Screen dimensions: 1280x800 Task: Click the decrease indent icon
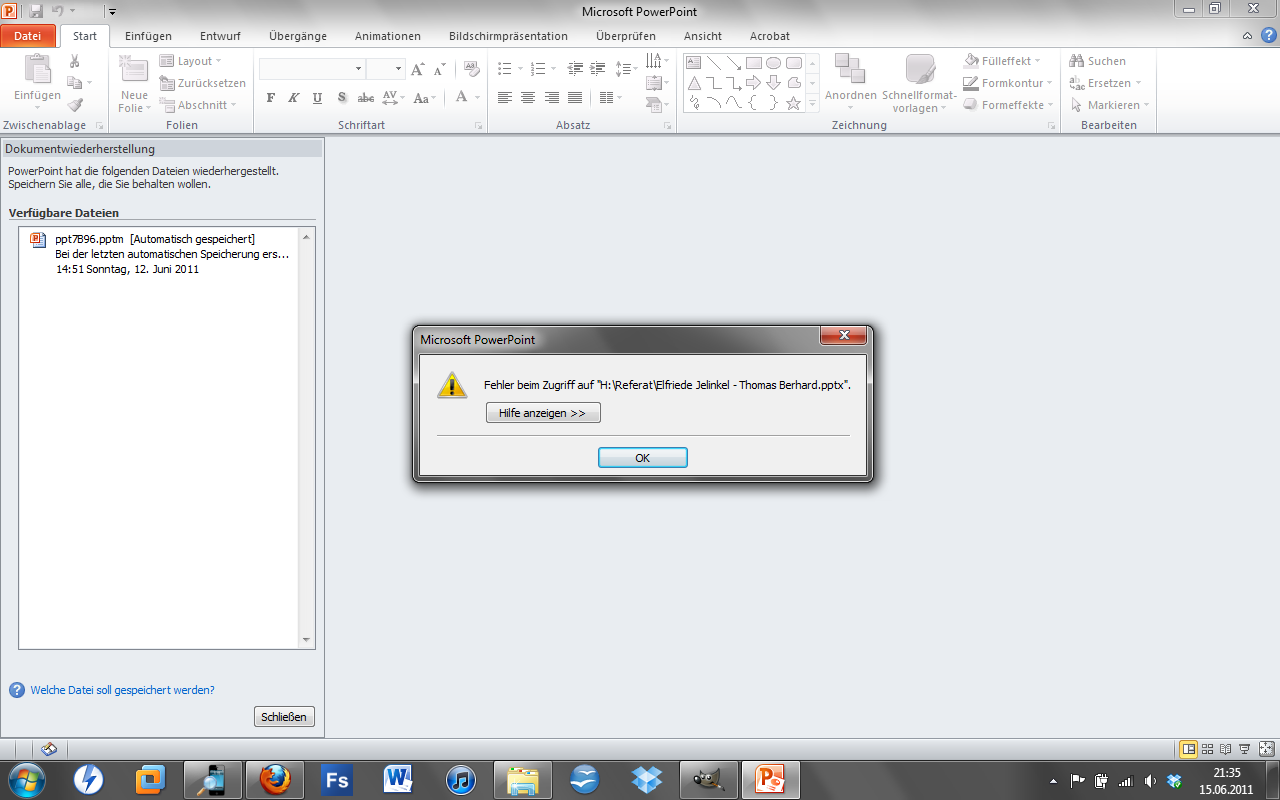click(x=575, y=69)
